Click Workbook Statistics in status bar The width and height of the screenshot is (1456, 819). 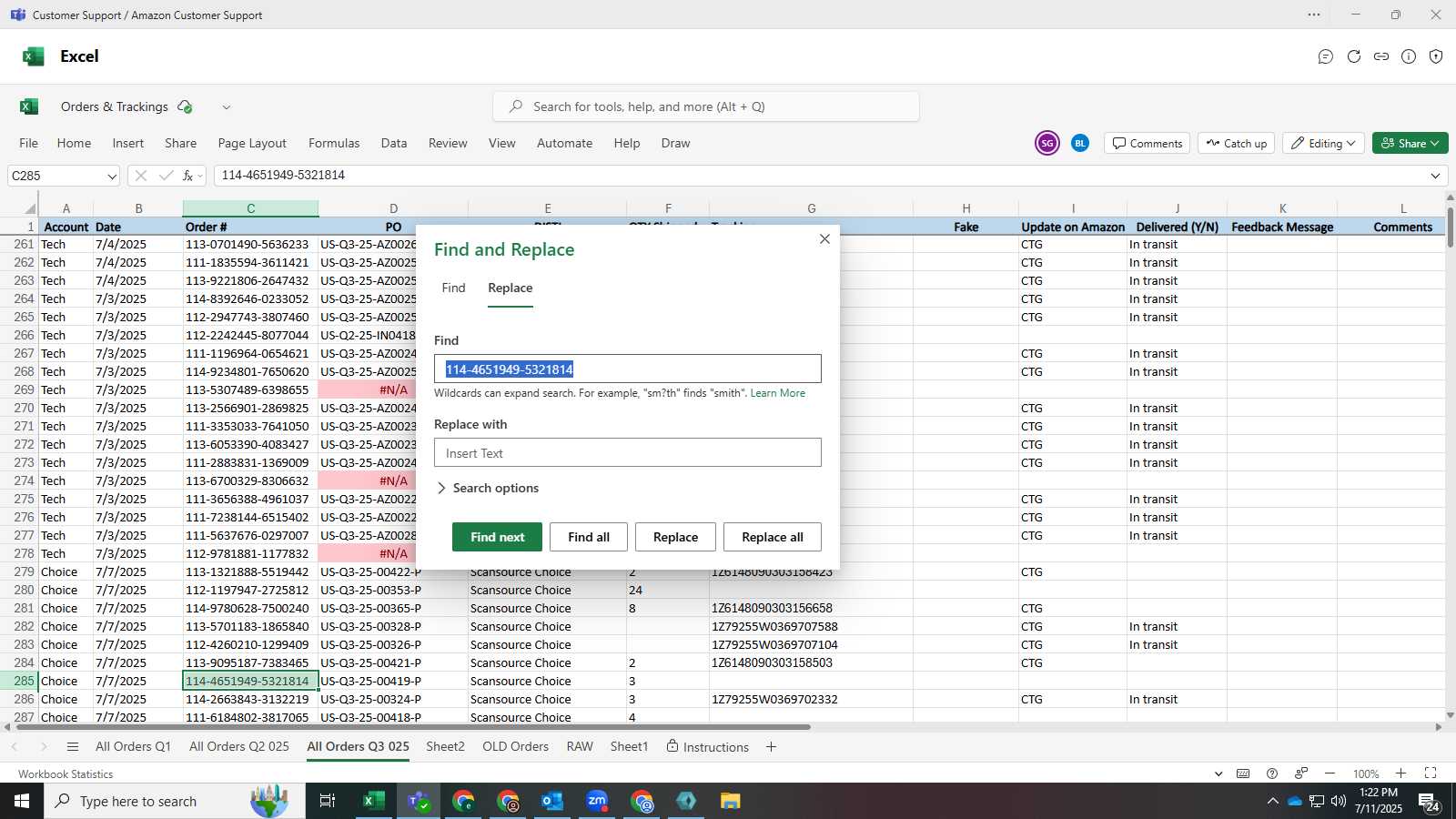tap(66, 774)
